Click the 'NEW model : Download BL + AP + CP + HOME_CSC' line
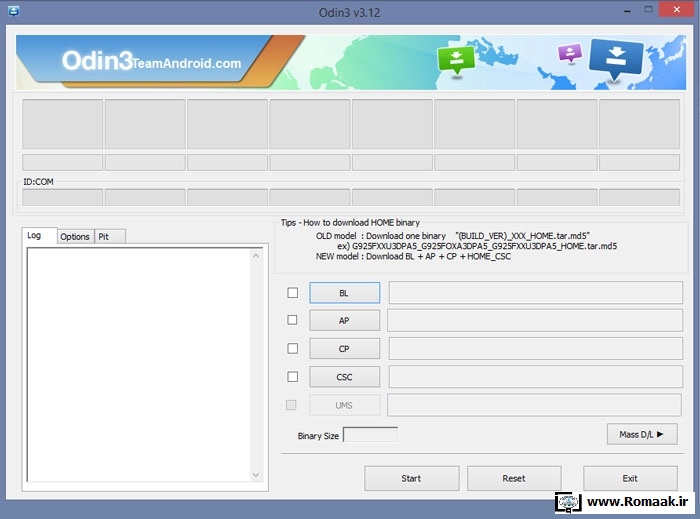The width and height of the screenshot is (700, 519). point(413,256)
